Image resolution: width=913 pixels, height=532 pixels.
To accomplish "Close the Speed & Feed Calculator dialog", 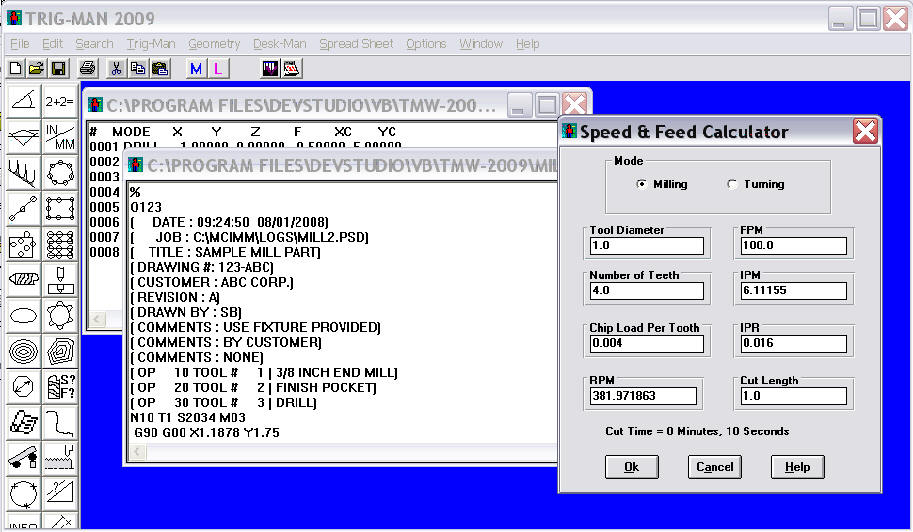I will click(865, 131).
